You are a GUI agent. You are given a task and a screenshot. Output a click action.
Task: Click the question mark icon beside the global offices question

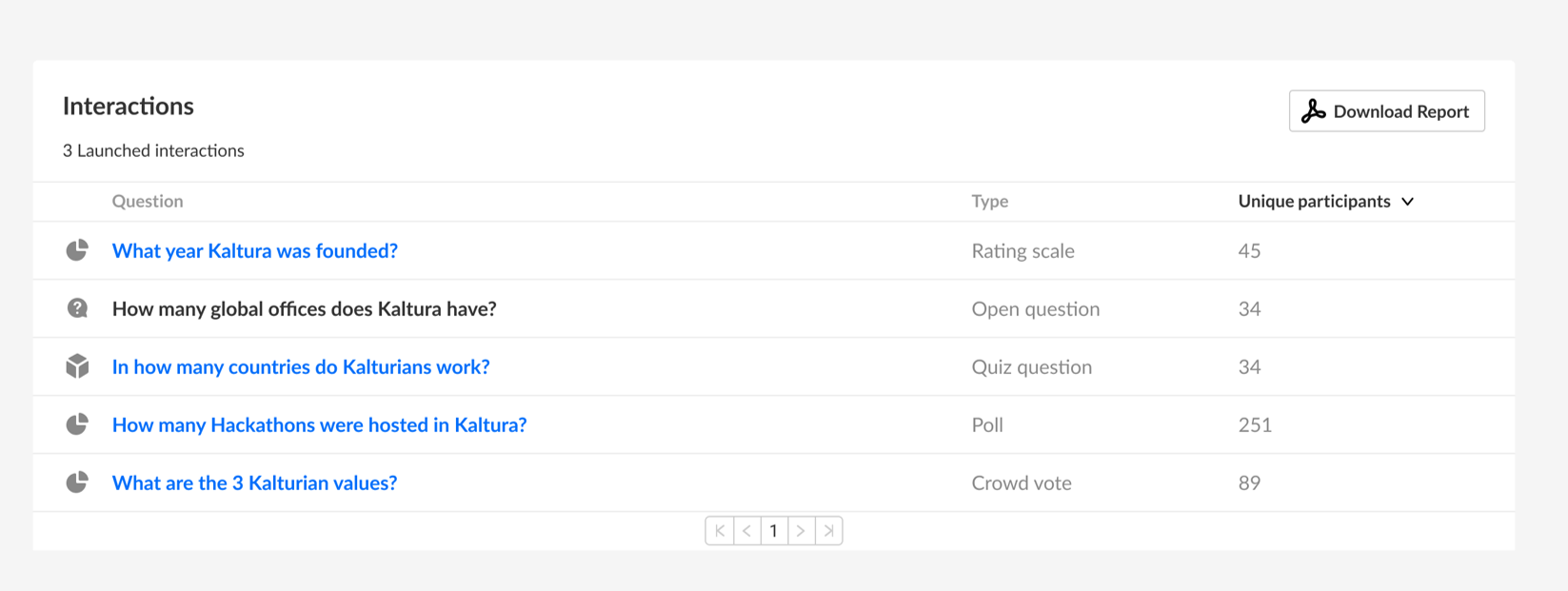tap(77, 308)
